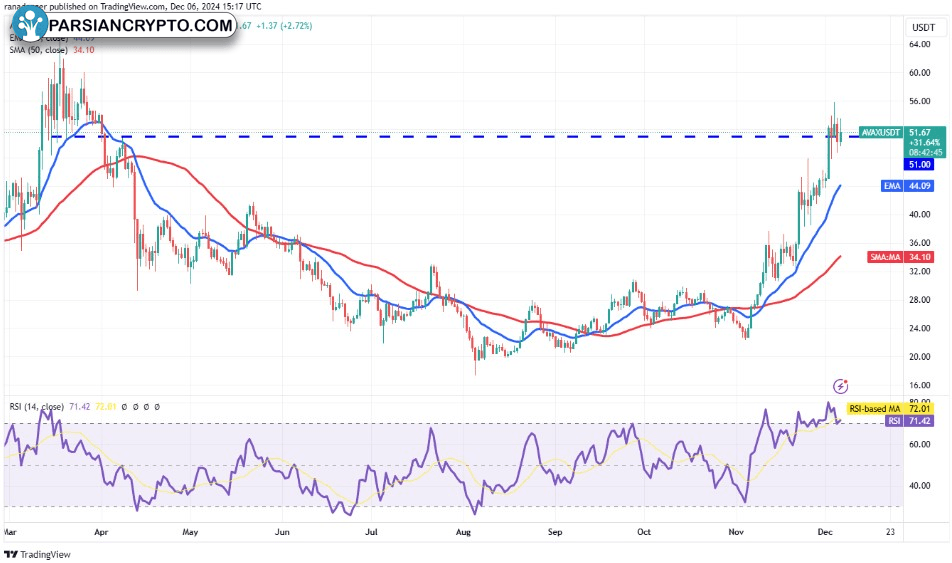Click the +1.37 (+2.72%) change text
952x563 pixels.
click(x=284, y=26)
